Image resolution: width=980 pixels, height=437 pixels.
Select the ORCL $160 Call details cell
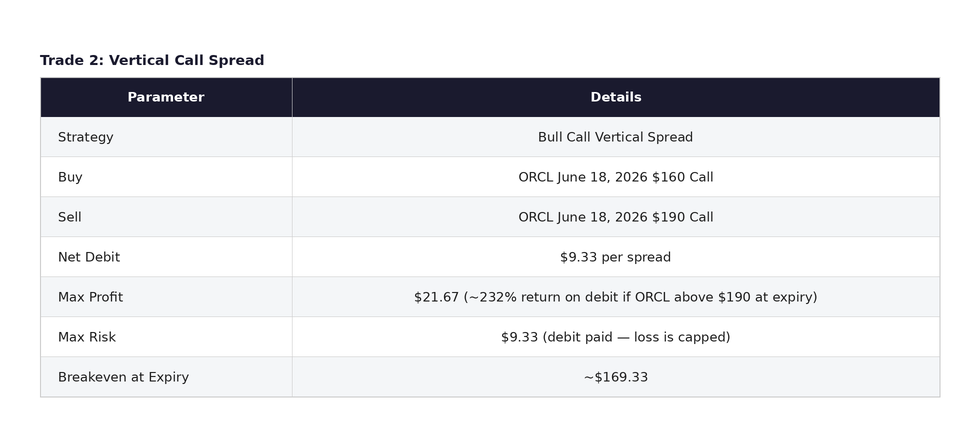click(x=615, y=178)
